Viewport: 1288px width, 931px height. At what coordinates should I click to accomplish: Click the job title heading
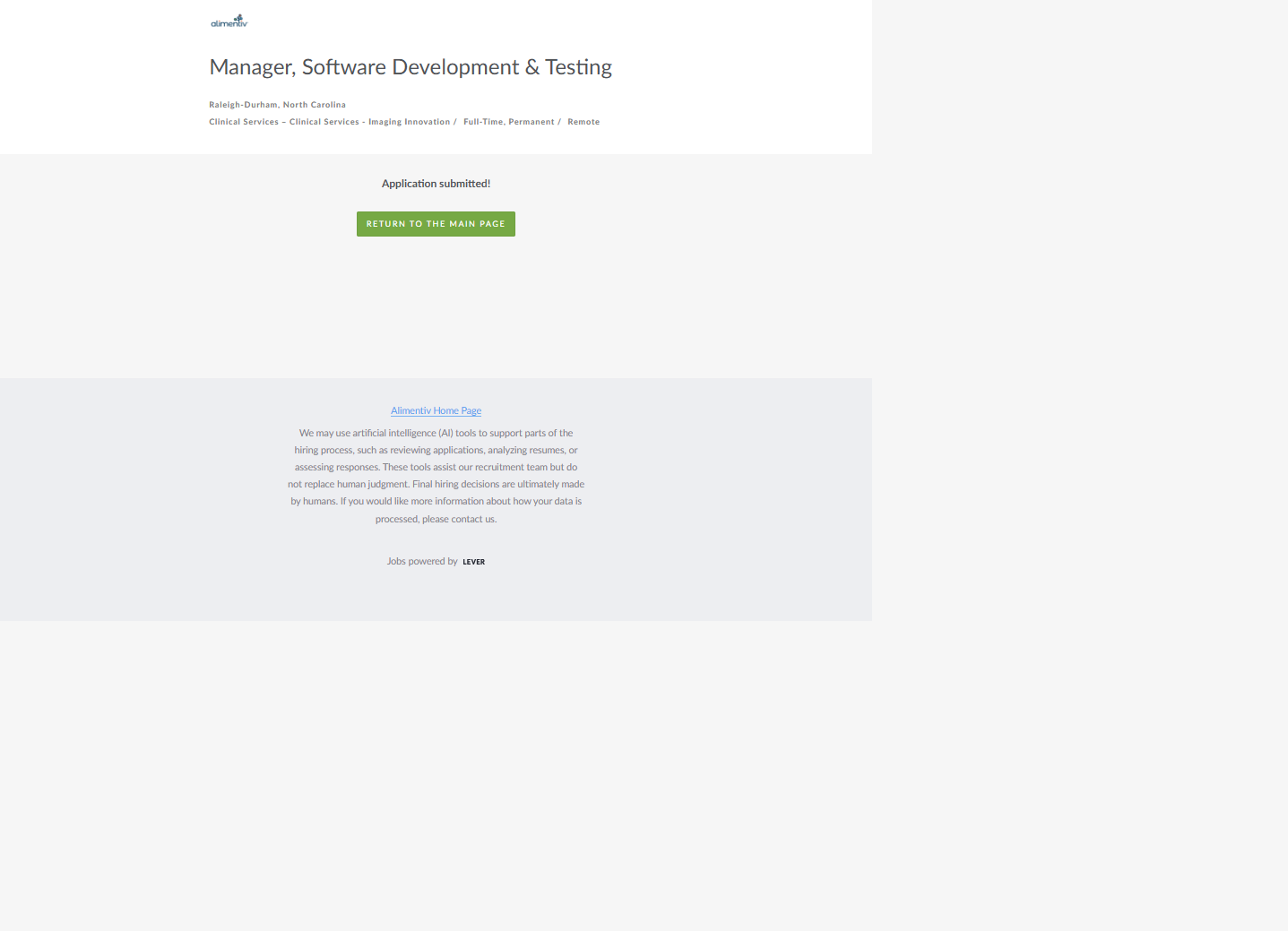411,67
